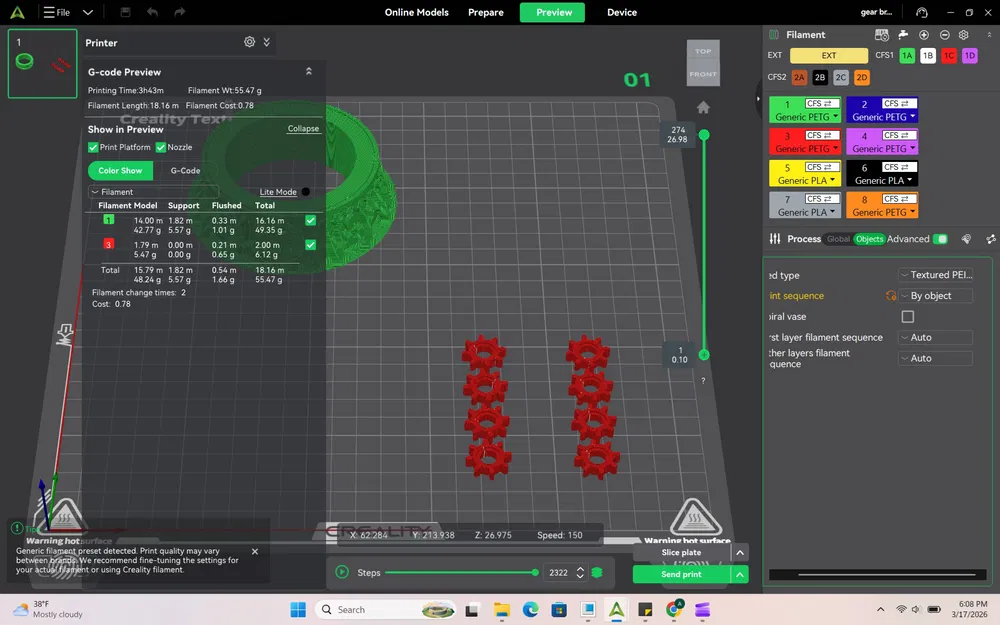The image size is (1000, 625).
Task: Click the CFS swap button on filament 4
Action: point(899,135)
